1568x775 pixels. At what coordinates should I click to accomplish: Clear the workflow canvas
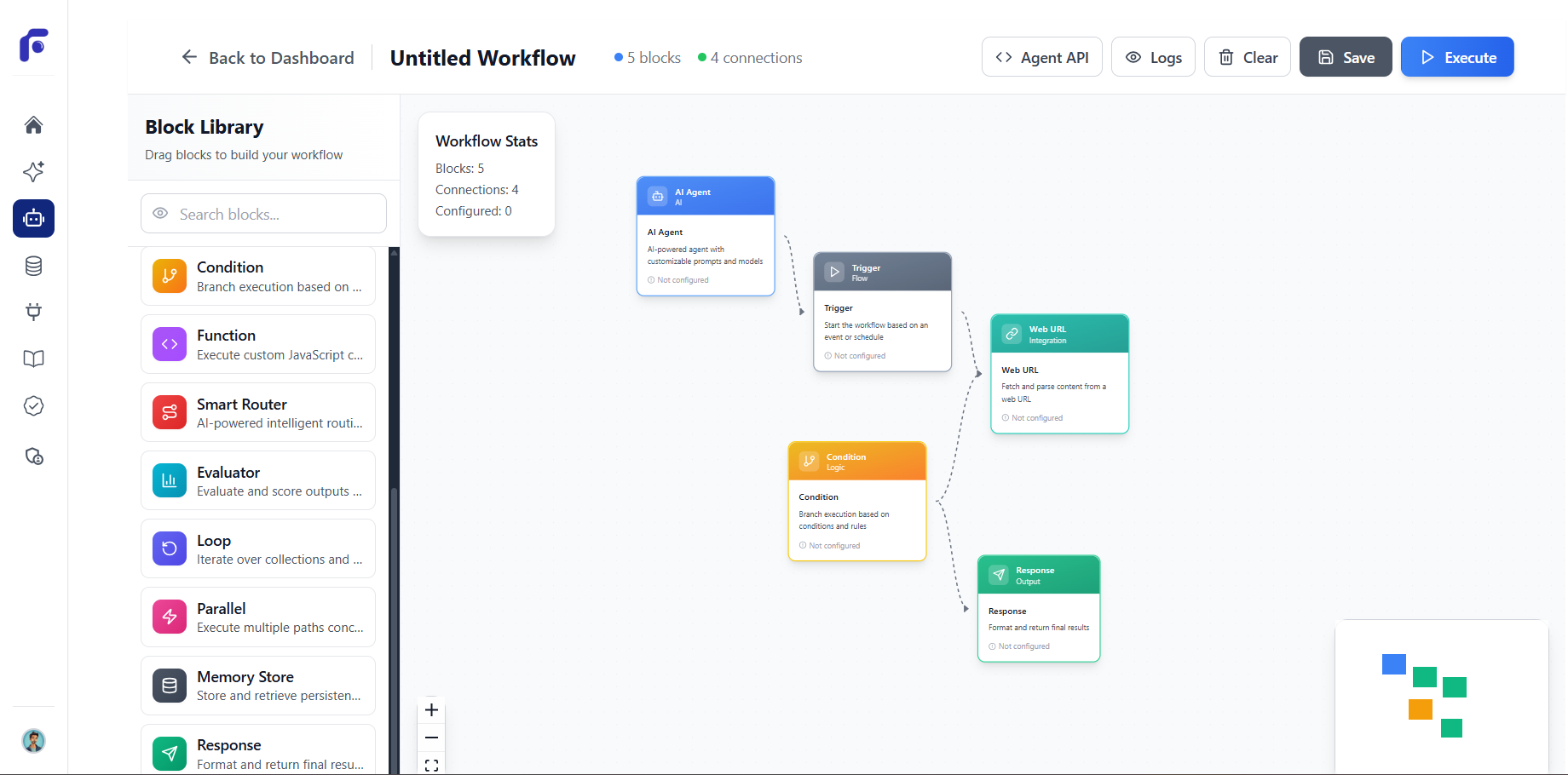pyautogui.click(x=1247, y=56)
